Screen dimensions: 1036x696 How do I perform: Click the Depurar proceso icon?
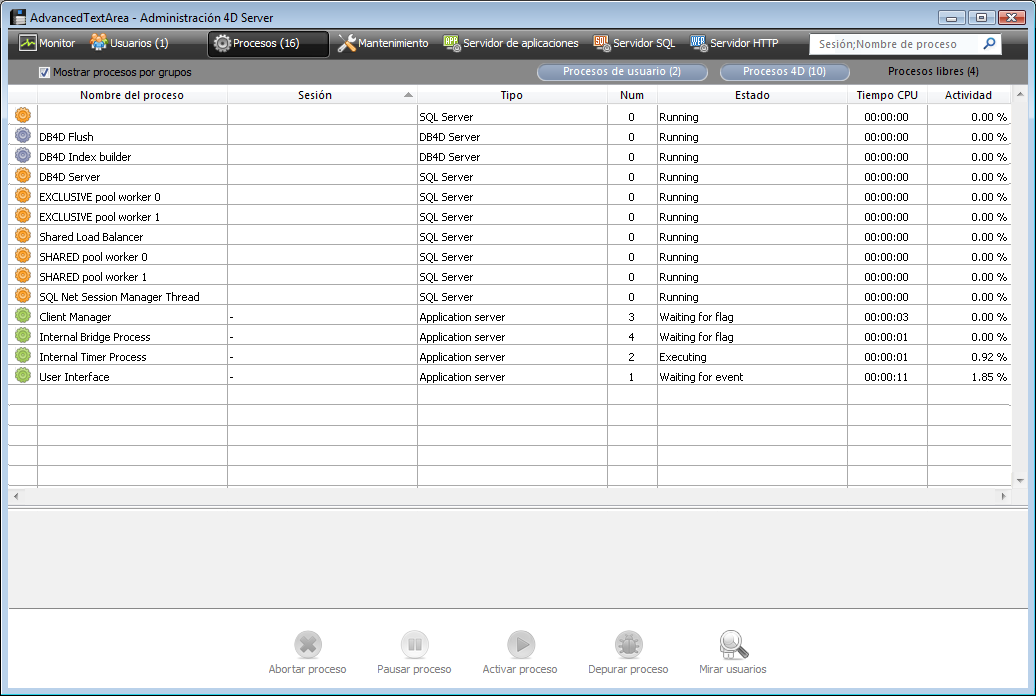coord(628,645)
